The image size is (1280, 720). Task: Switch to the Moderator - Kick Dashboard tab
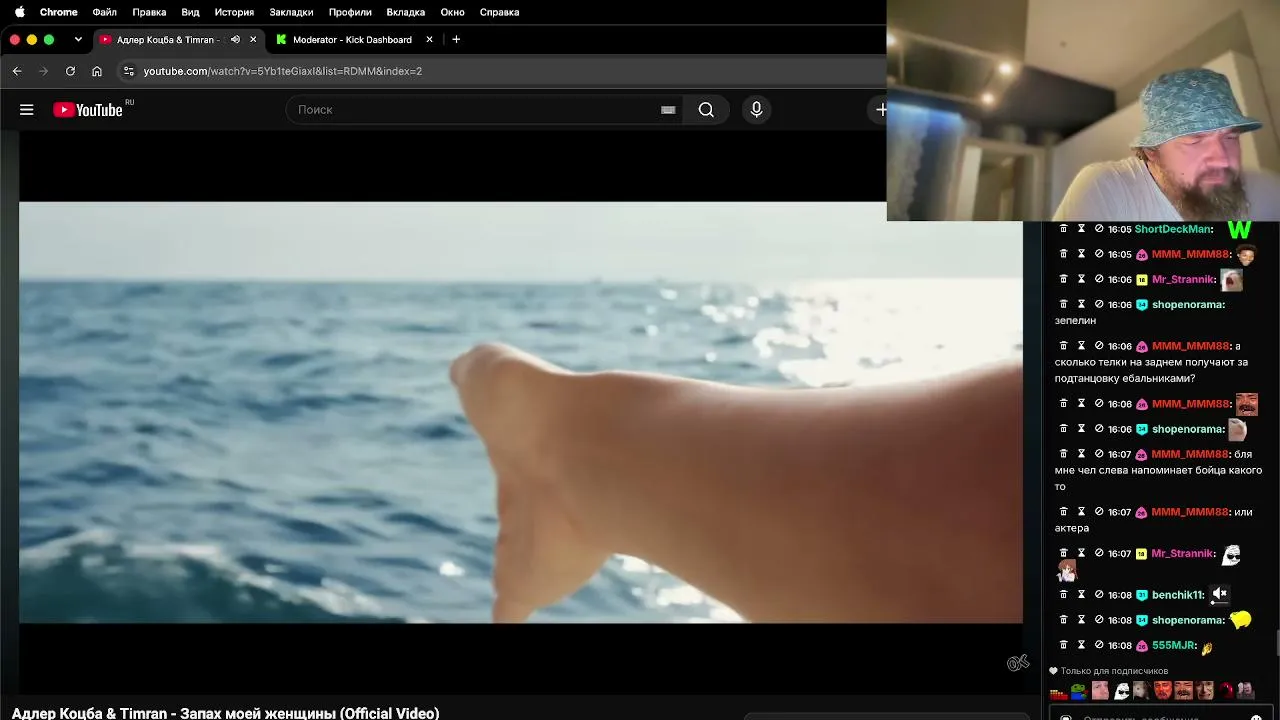pyautogui.click(x=352, y=39)
